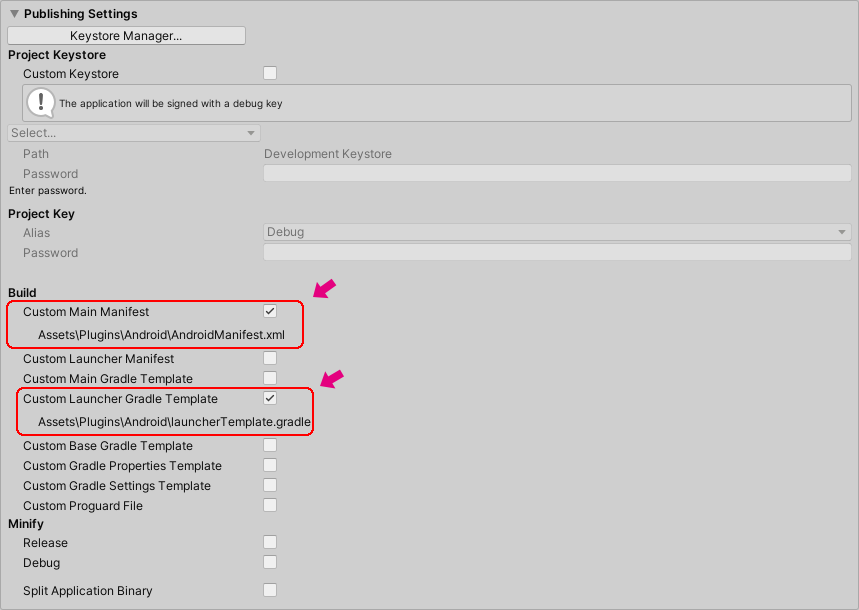Click the Split Application Binary label
This screenshot has height=610, width=859.
88,591
